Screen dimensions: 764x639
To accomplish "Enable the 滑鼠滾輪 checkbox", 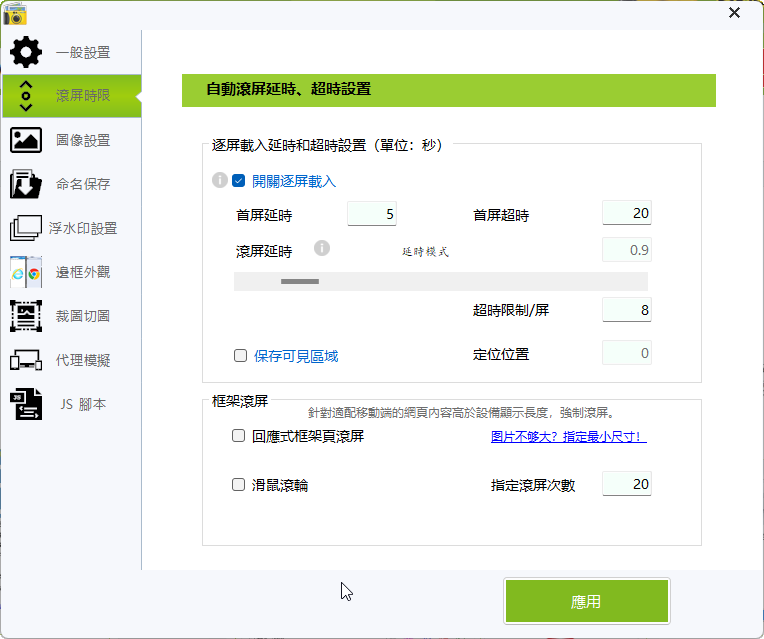I will [x=238, y=484].
